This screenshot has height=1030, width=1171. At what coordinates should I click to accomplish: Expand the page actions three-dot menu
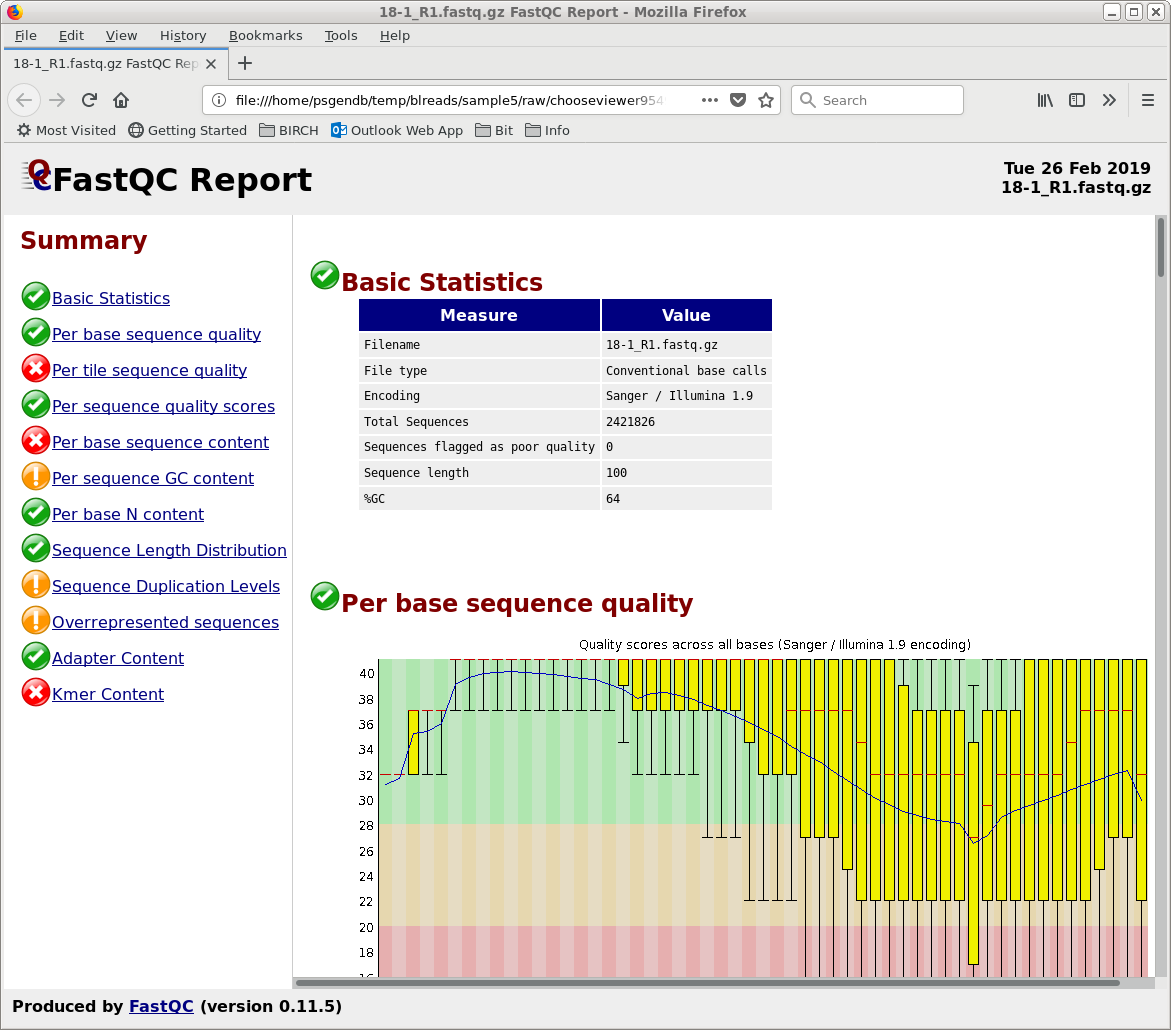(x=710, y=100)
